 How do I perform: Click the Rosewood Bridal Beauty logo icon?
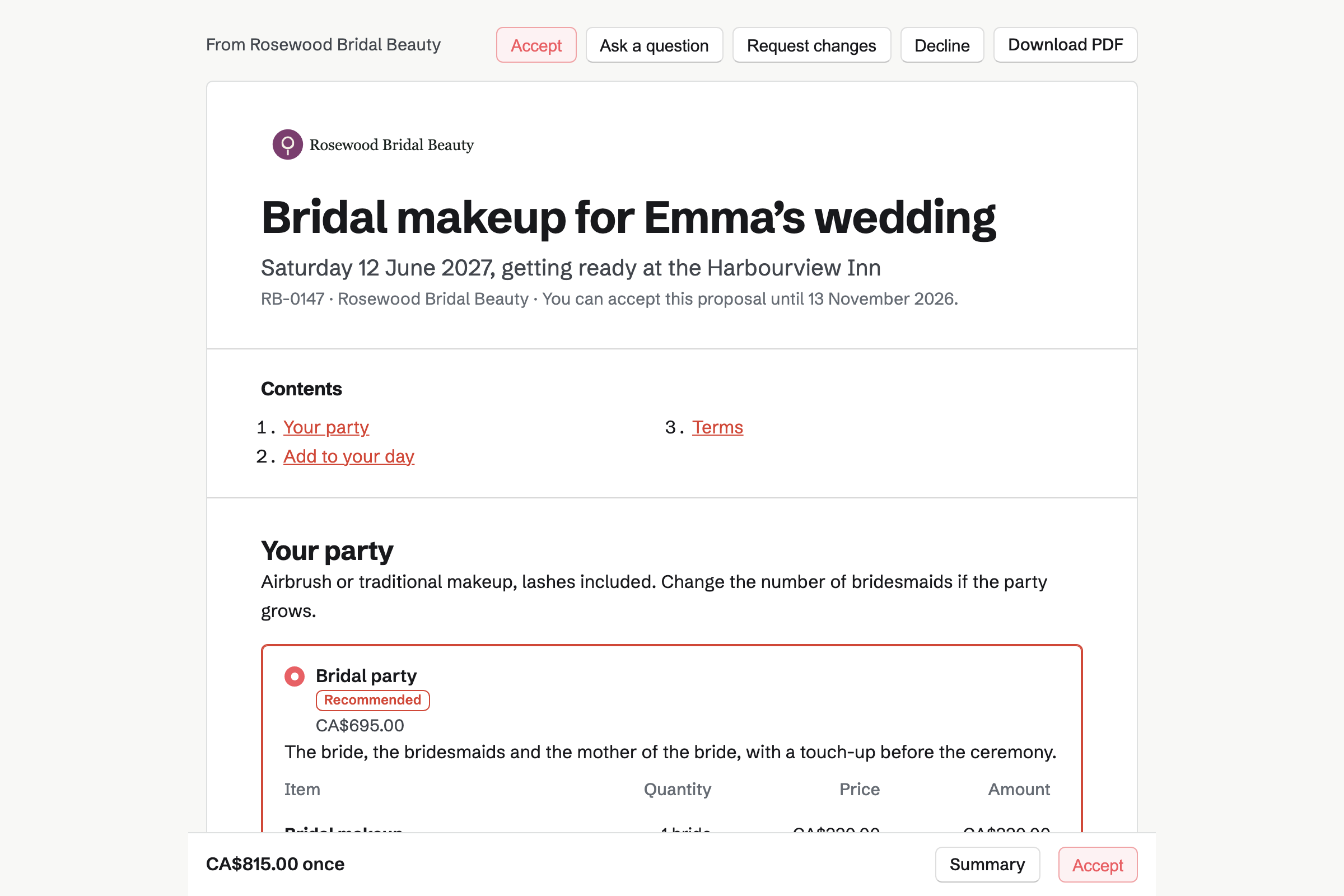(x=287, y=144)
